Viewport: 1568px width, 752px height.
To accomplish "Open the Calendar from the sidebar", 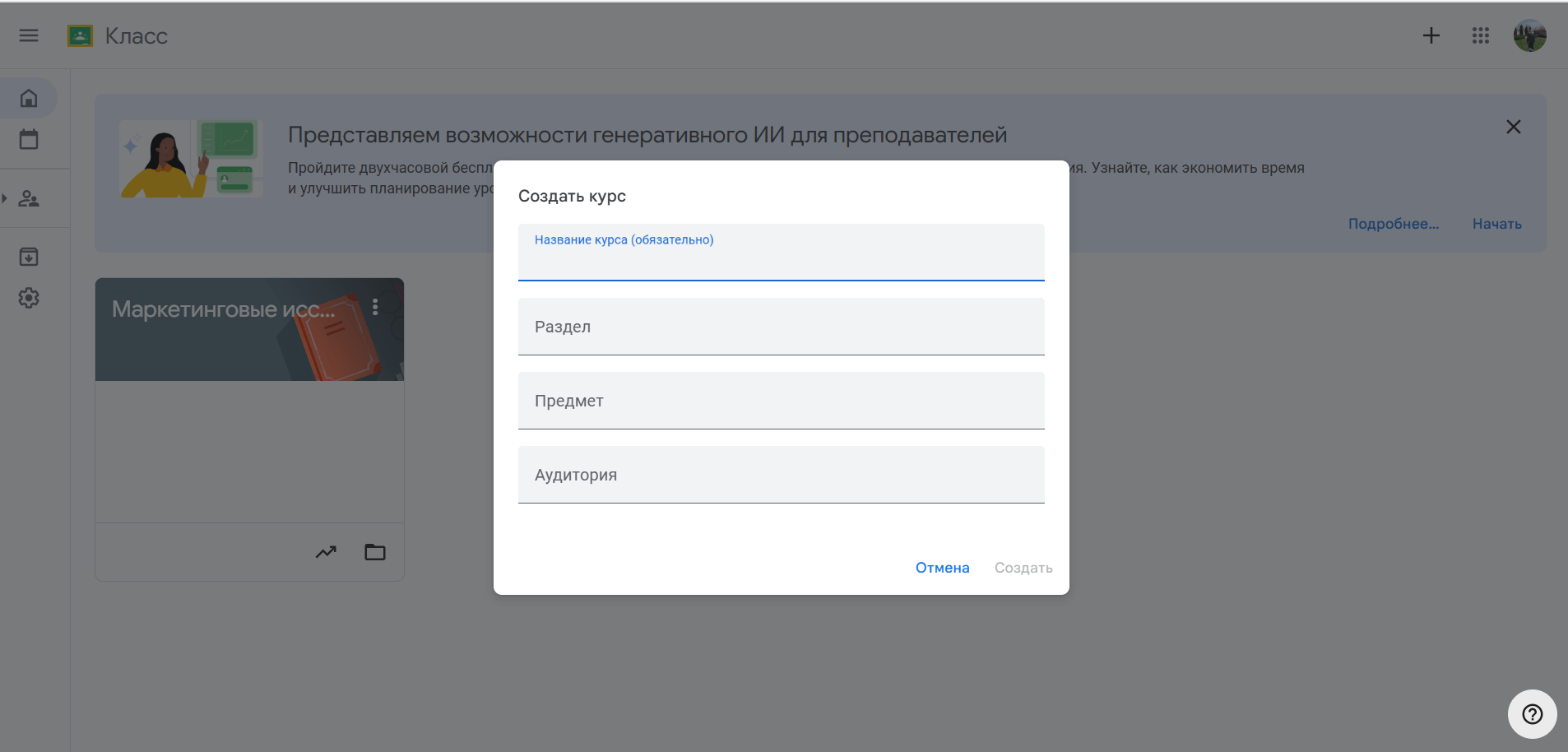I will [x=29, y=139].
